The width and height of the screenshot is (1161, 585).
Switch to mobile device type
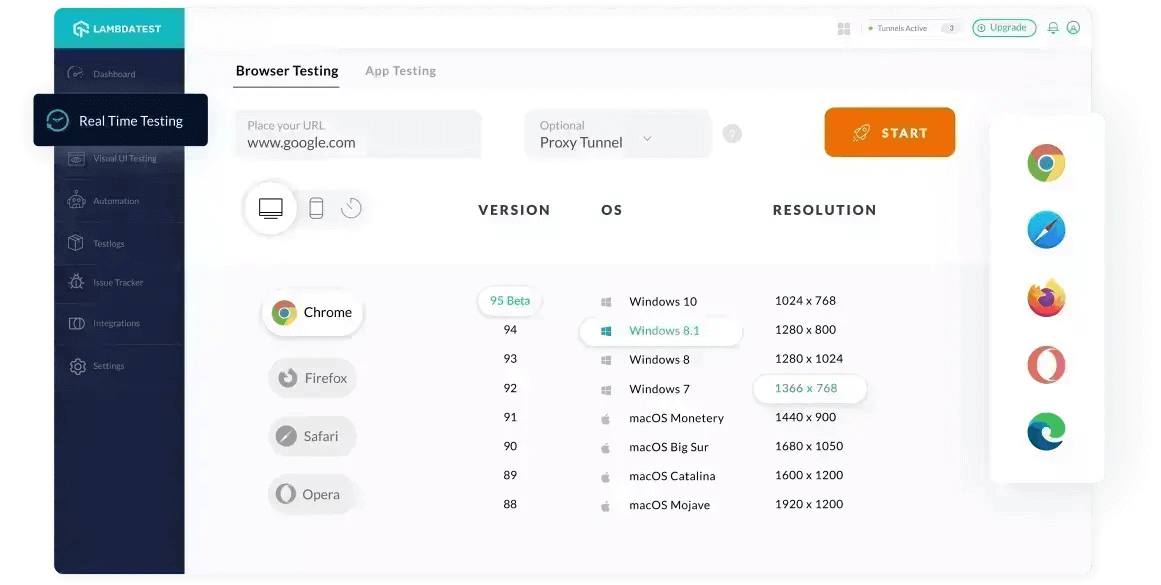tap(316, 208)
